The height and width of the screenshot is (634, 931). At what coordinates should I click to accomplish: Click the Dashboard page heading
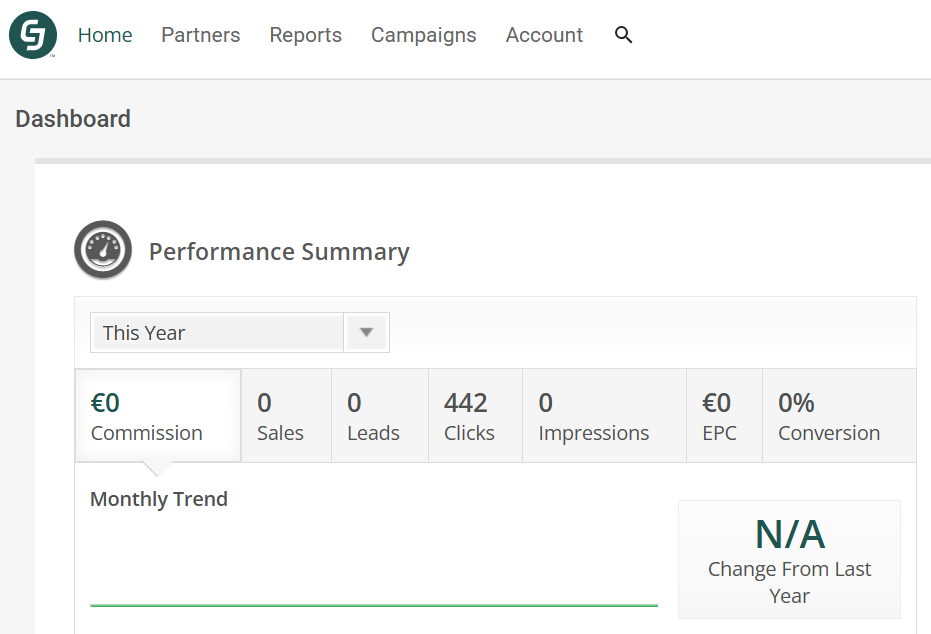coord(72,118)
